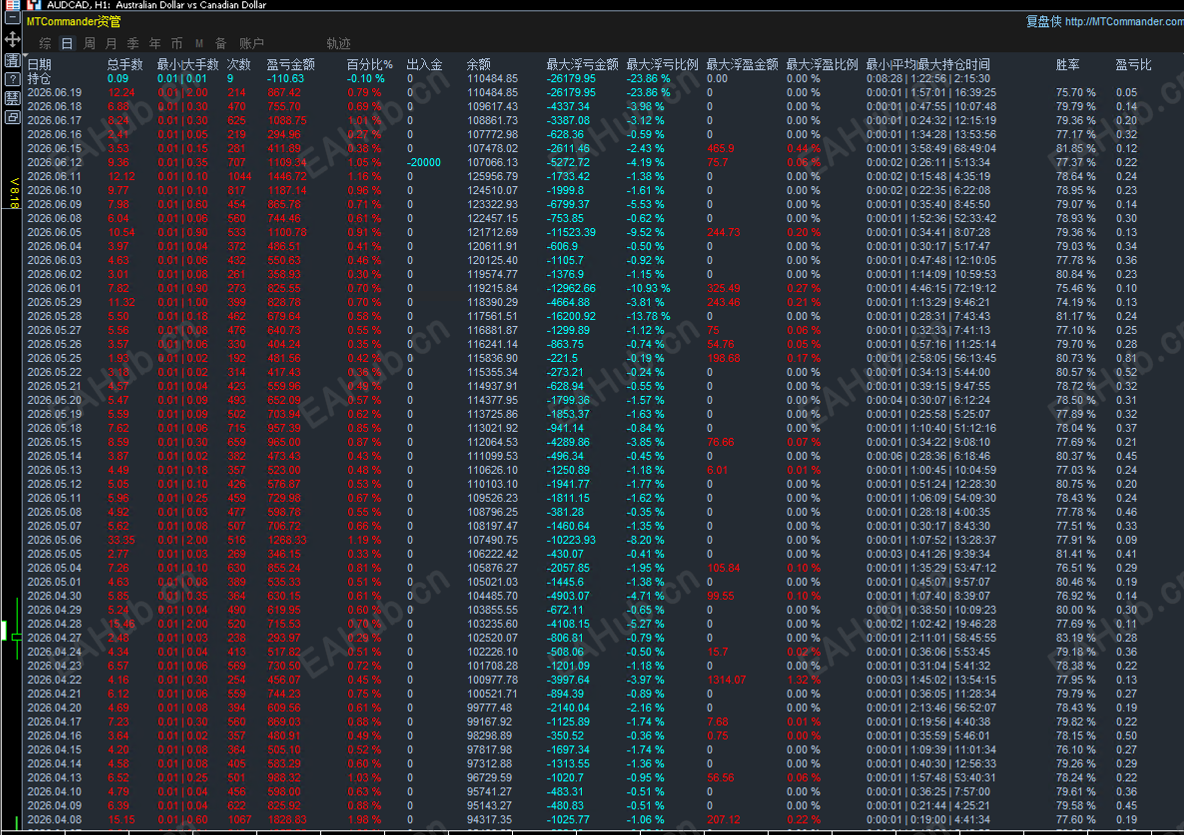The height and width of the screenshot is (835, 1184).
Task: Click the 日期 column header
Action: [x=39, y=65]
